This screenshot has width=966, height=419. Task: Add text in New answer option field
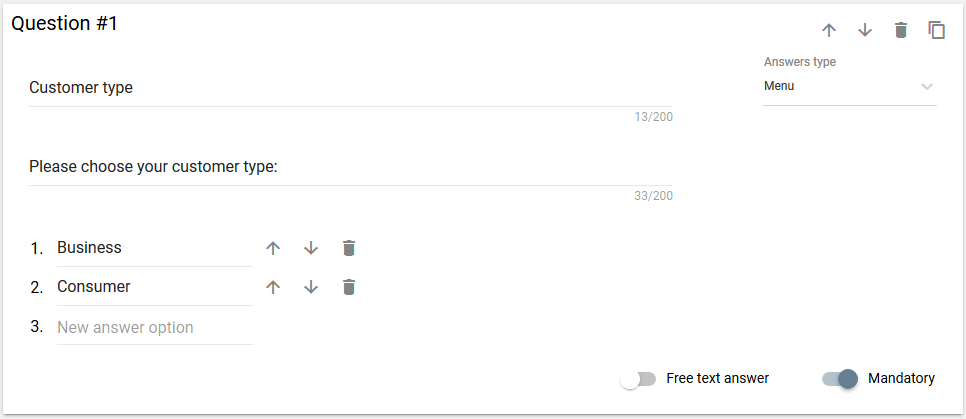pos(155,327)
